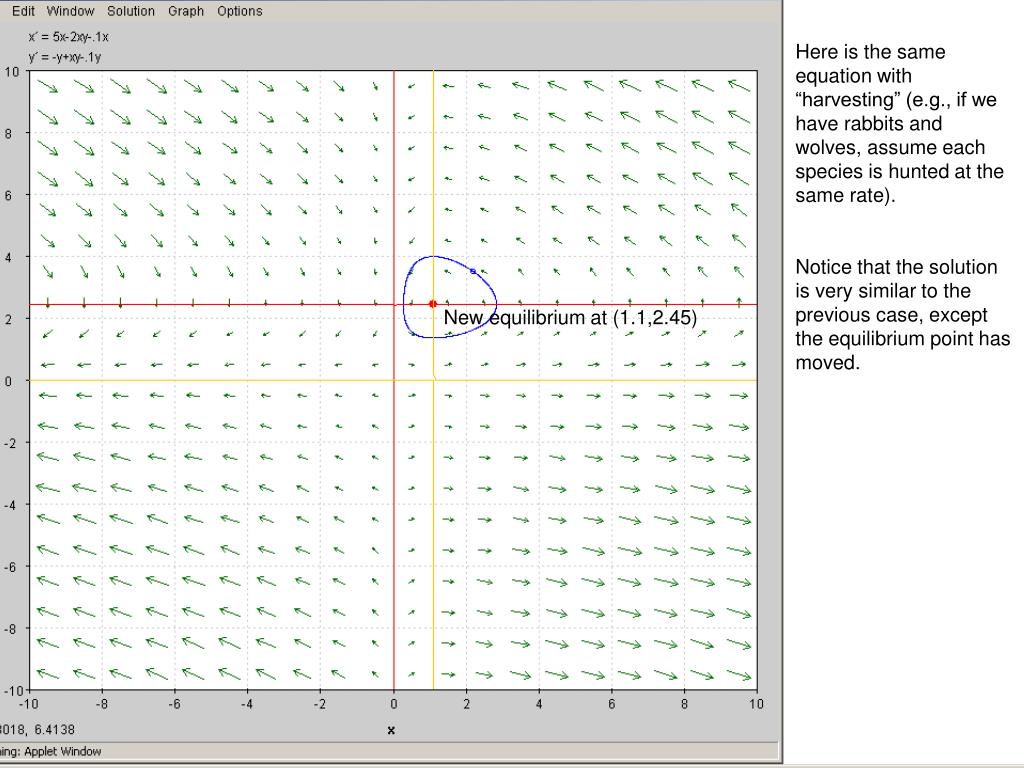Open the Edit menu
The image size is (1024, 768).
pyautogui.click(x=24, y=11)
